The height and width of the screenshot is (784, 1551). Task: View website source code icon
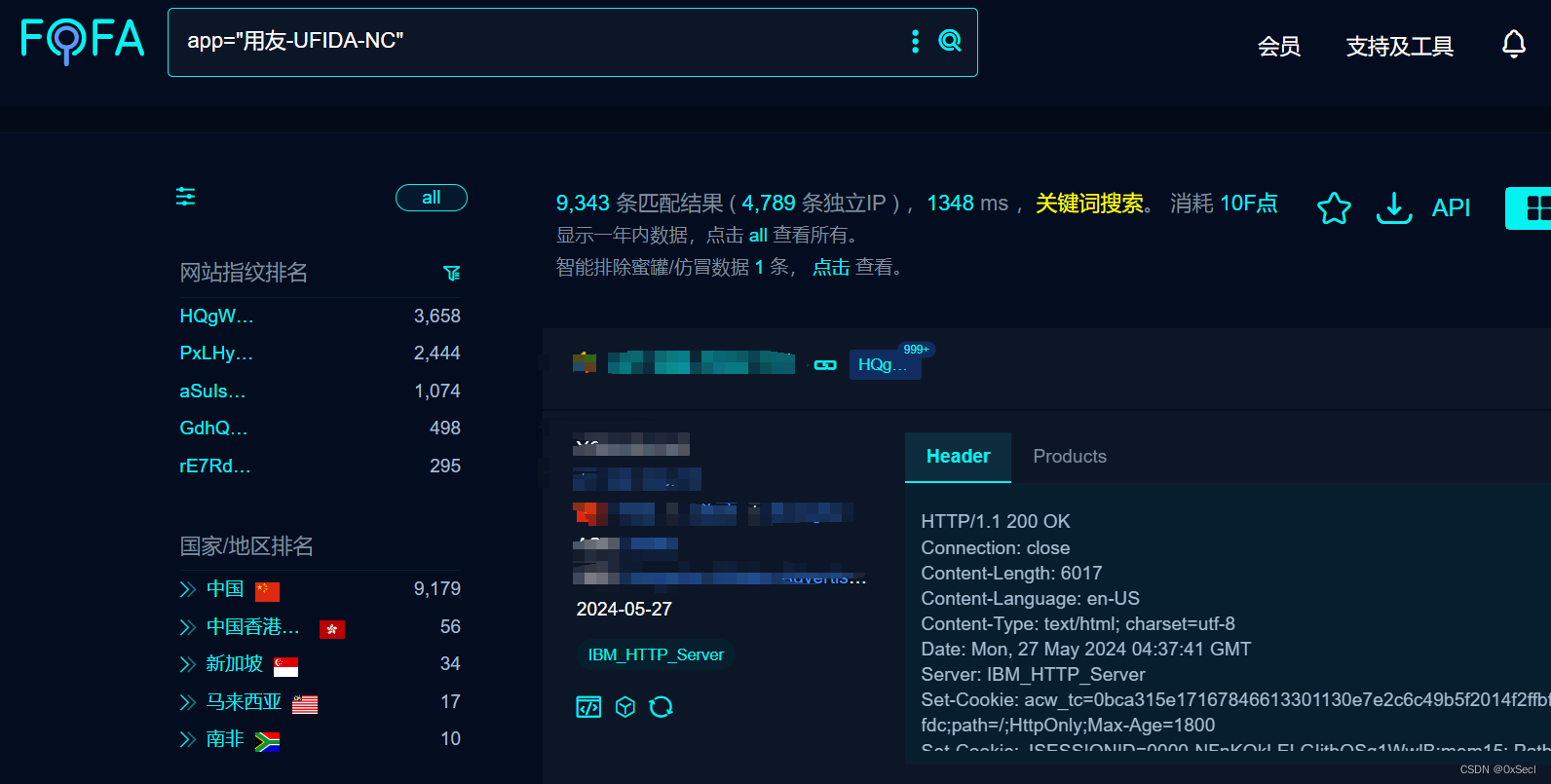(x=588, y=707)
